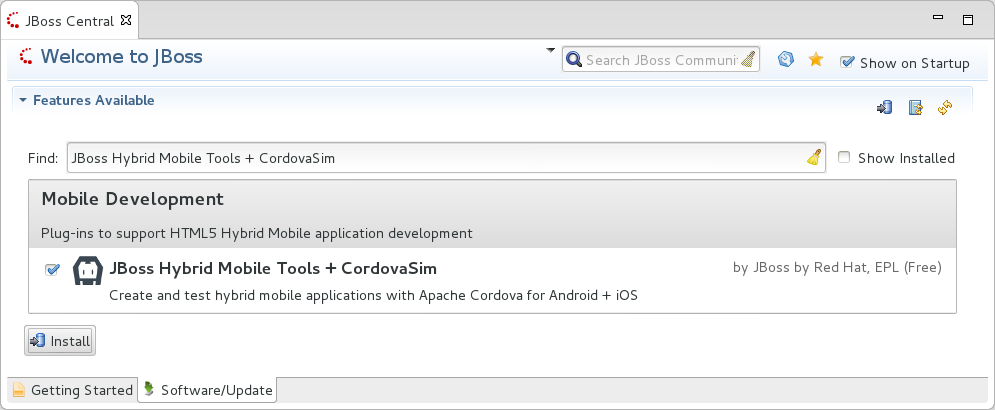This screenshot has height=410, width=995.
Task: Collapse the Features Available section
Action: coord(23,100)
